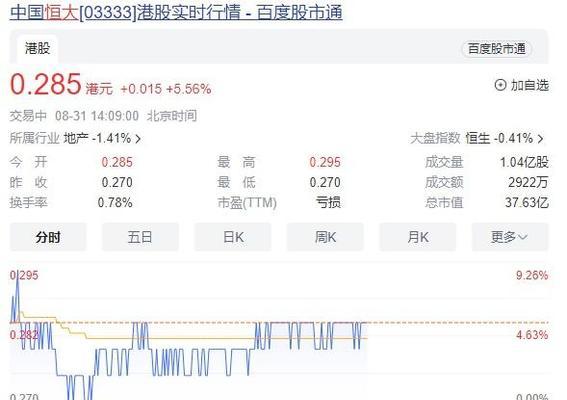Click the 大盘指数 恒生 -0.41% link
The height and width of the screenshot is (400, 567).
click(477, 139)
